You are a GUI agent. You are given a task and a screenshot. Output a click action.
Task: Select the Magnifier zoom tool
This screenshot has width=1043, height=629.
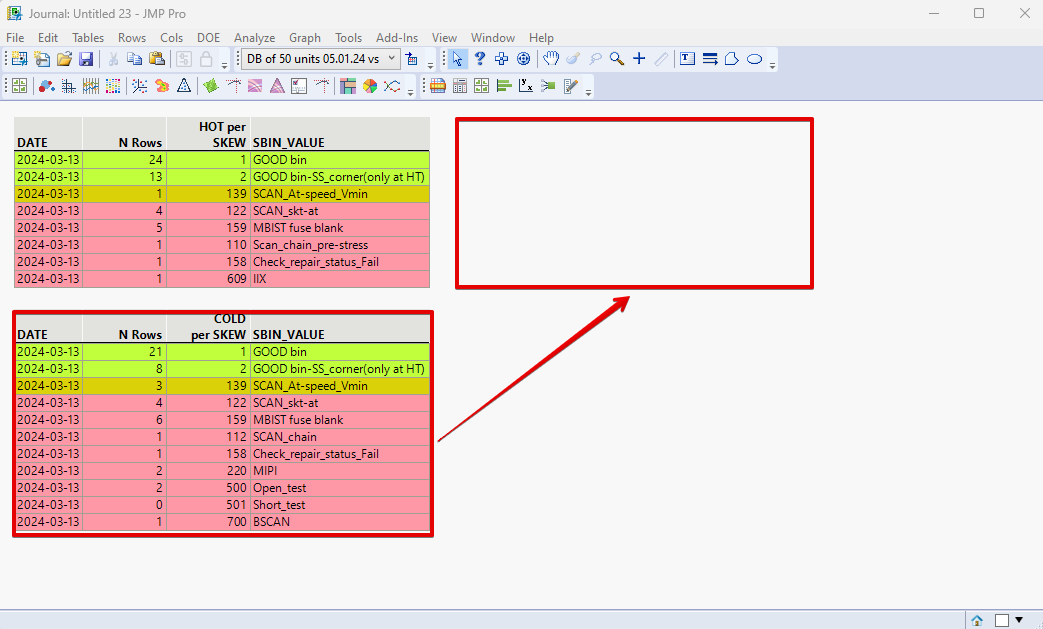pyautogui.click(x=616, y=58)
